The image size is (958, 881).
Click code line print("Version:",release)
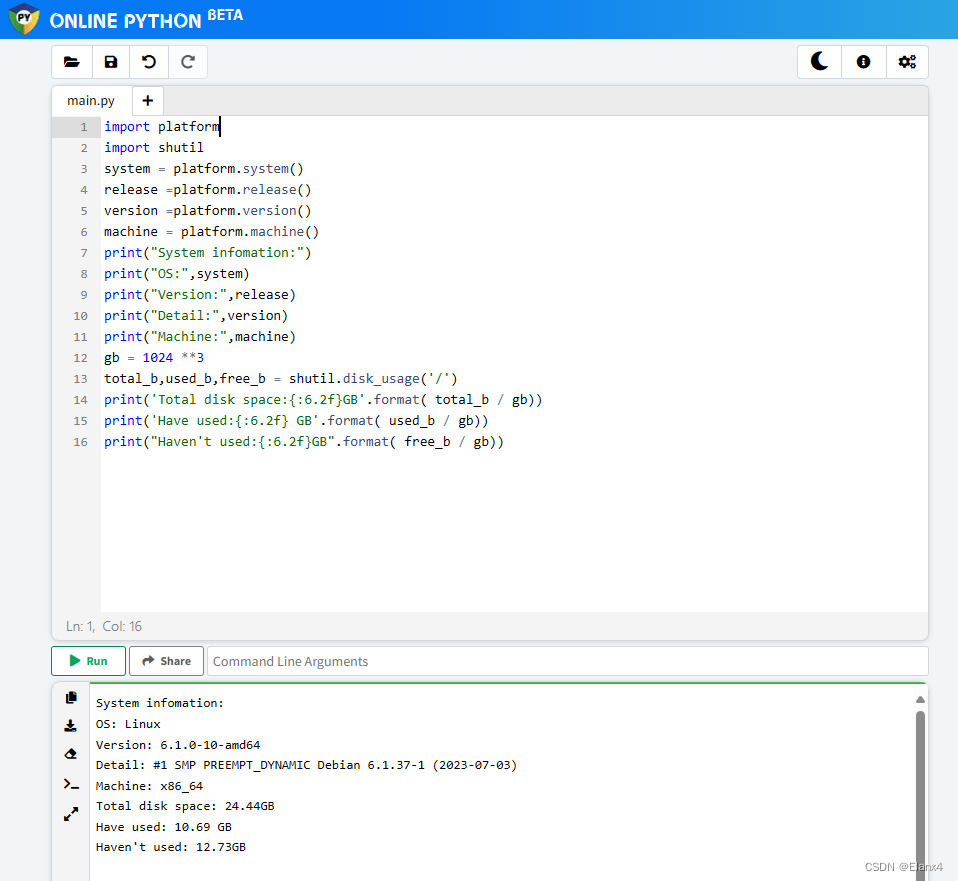pyautogui.click(x=200, y=295)
